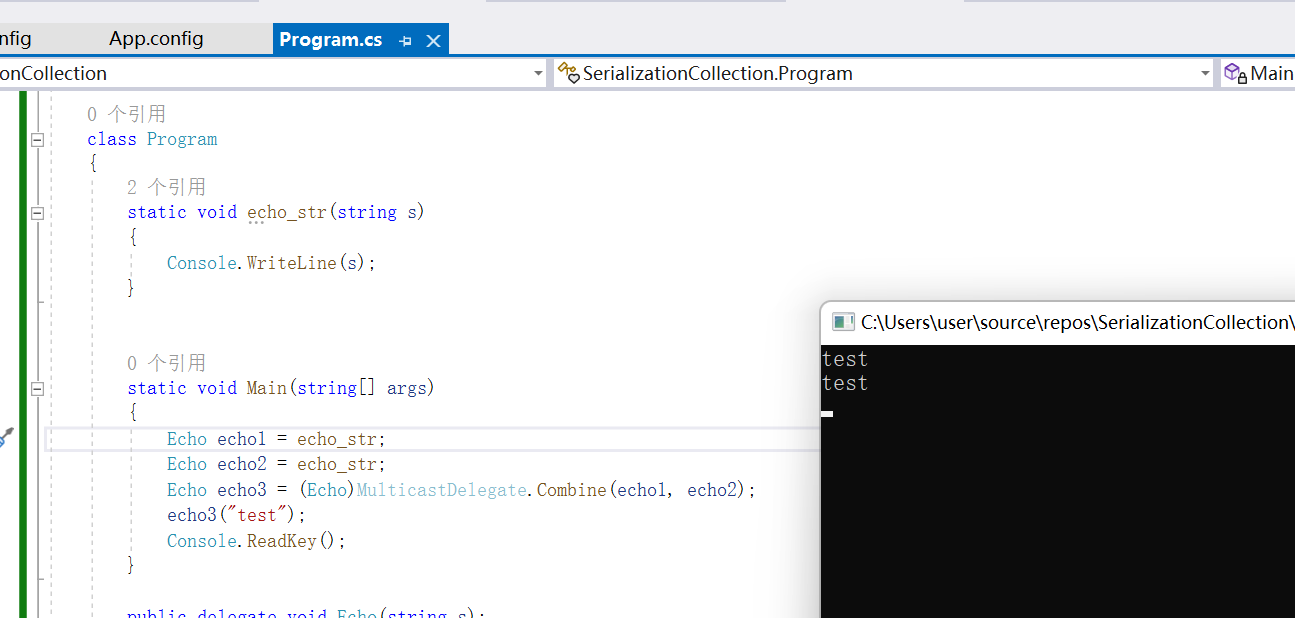Click the Console.ReadKey(); line
The height and width of the screenshot is (618, 1295).
(x=256, y=541)
